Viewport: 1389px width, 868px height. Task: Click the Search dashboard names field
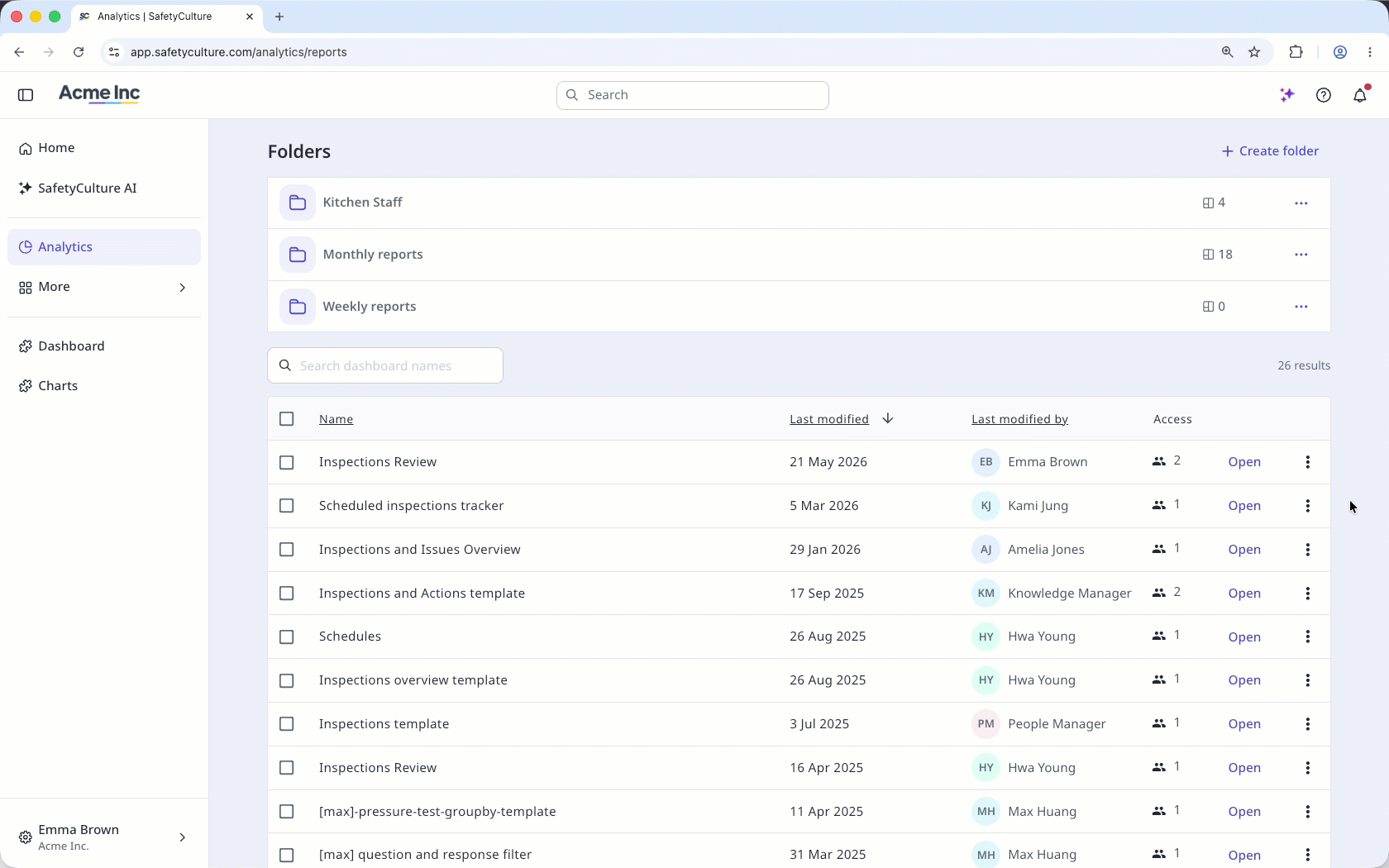pyautogui.click(x=385, y=365)
